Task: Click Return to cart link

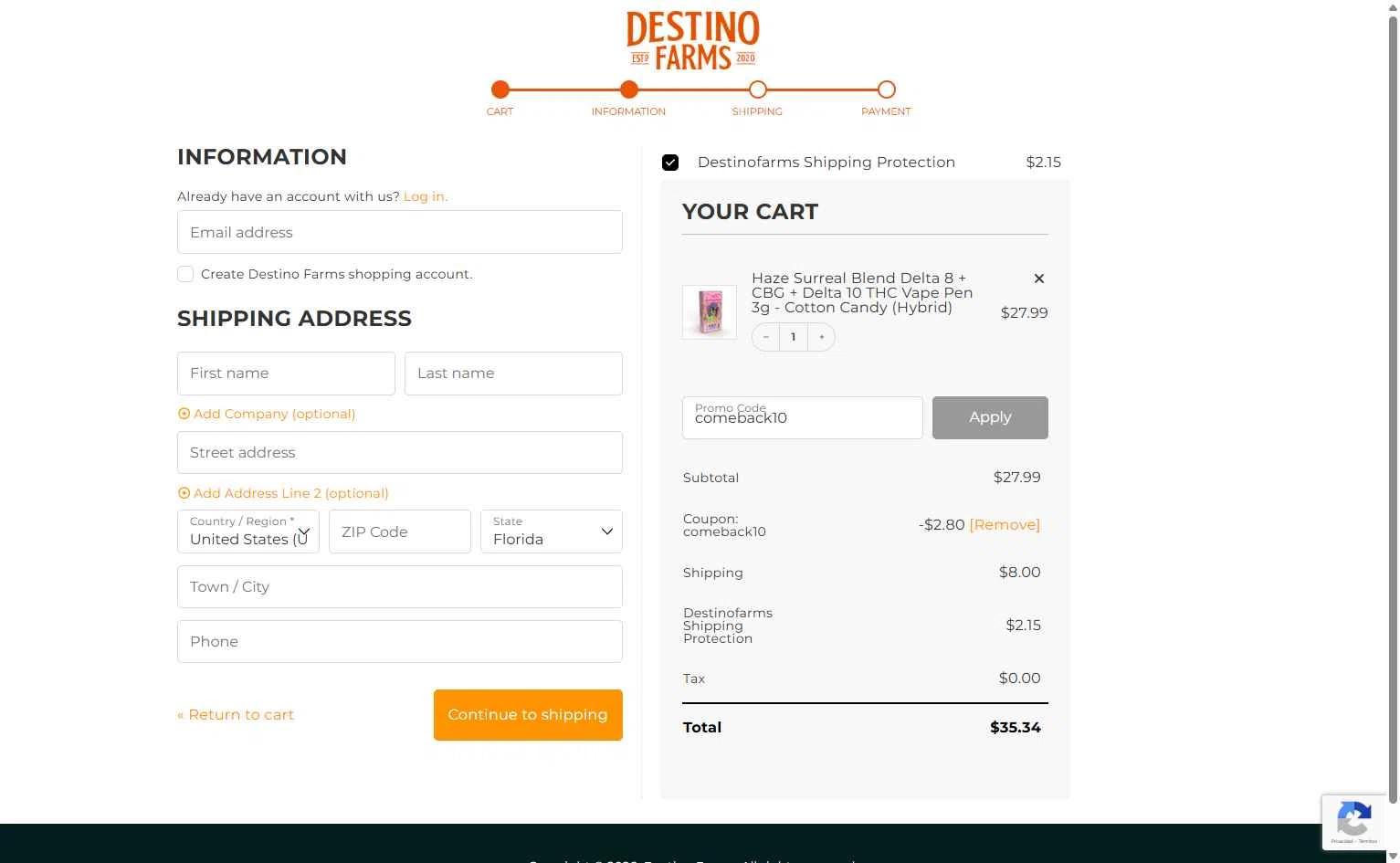Action: click(236, 715)
